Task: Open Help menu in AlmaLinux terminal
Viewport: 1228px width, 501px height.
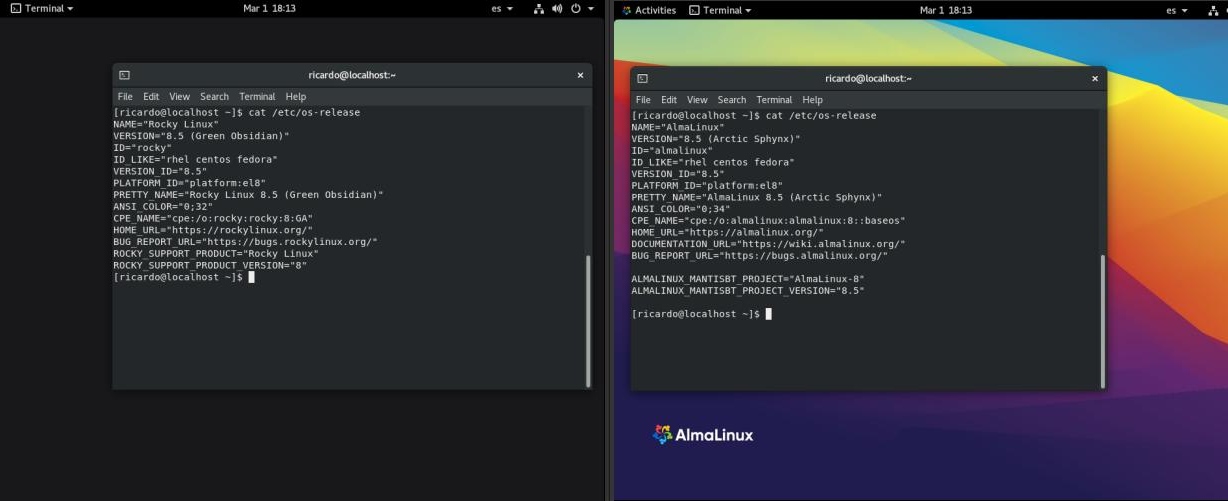Action: pos(813,100)
